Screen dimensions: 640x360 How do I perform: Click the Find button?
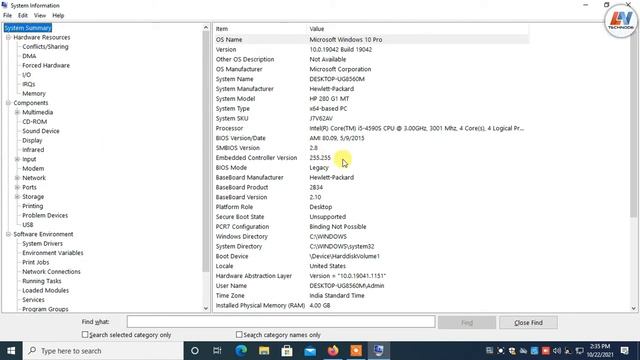[467, 322]
